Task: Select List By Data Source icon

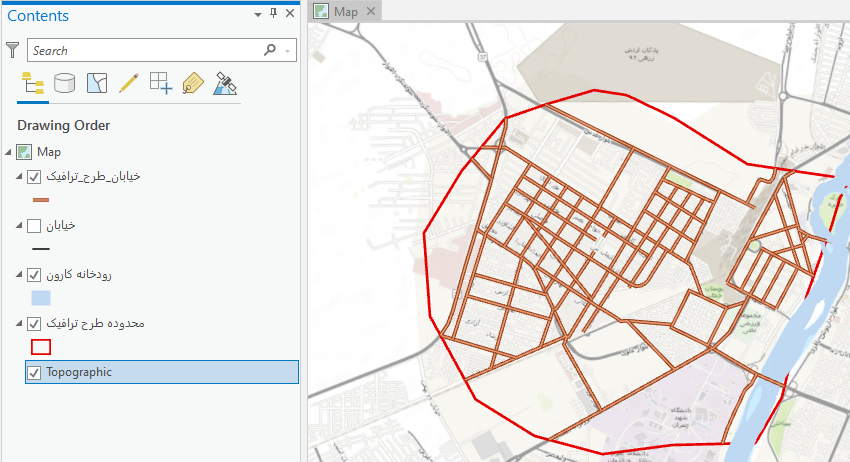Action: tap(64, 83)
